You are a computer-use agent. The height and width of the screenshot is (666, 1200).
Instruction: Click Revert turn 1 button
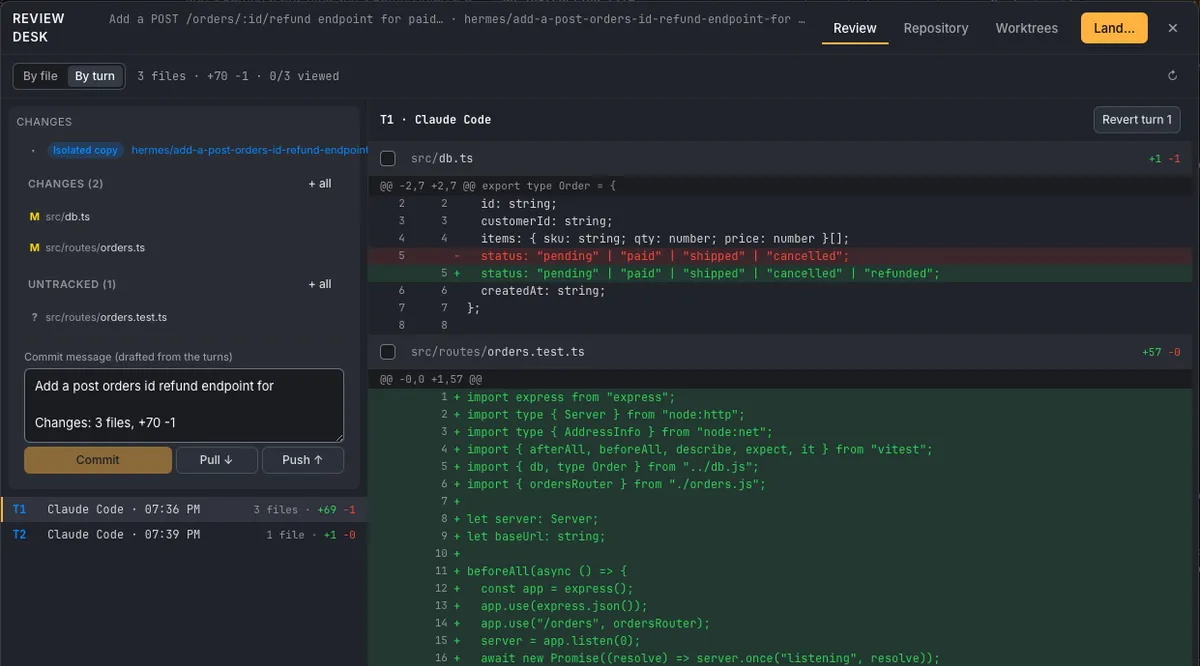pyautogui.click(x=1137, y=119)
